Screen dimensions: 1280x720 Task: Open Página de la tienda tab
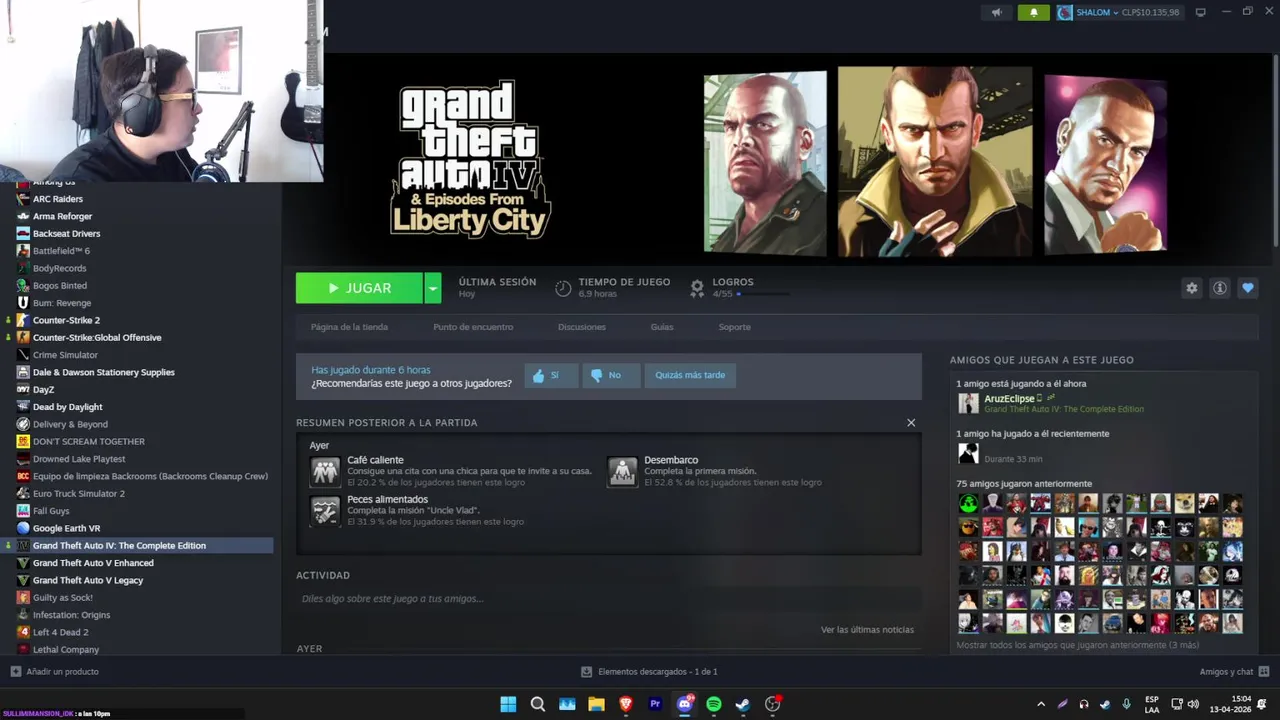click(x=349, y=327)
